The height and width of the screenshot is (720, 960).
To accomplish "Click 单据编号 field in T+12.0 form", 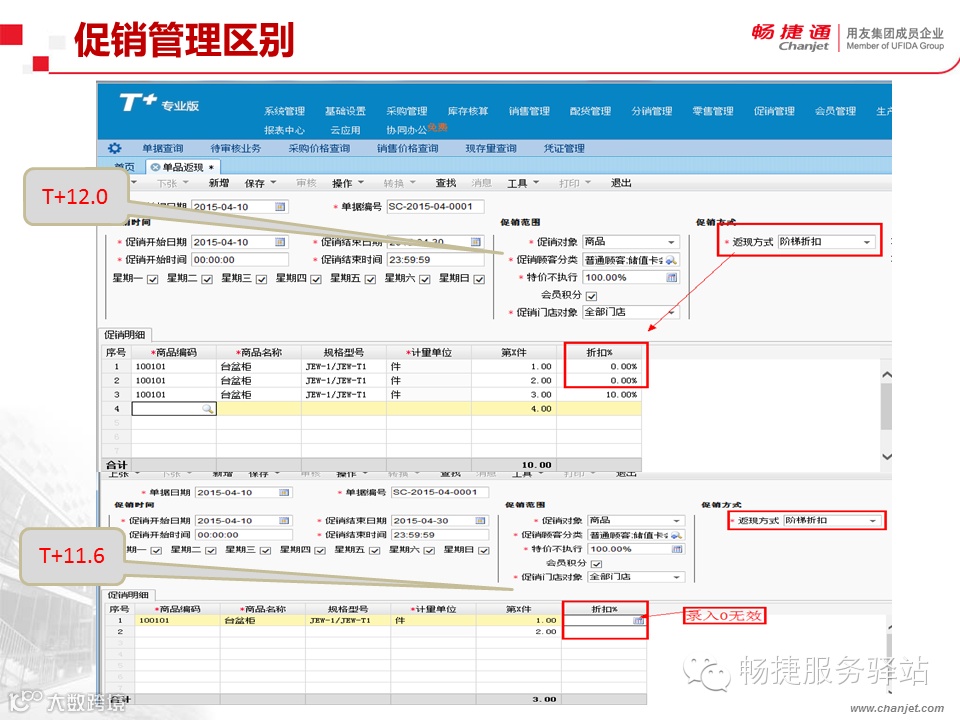I will coord(435,207).
